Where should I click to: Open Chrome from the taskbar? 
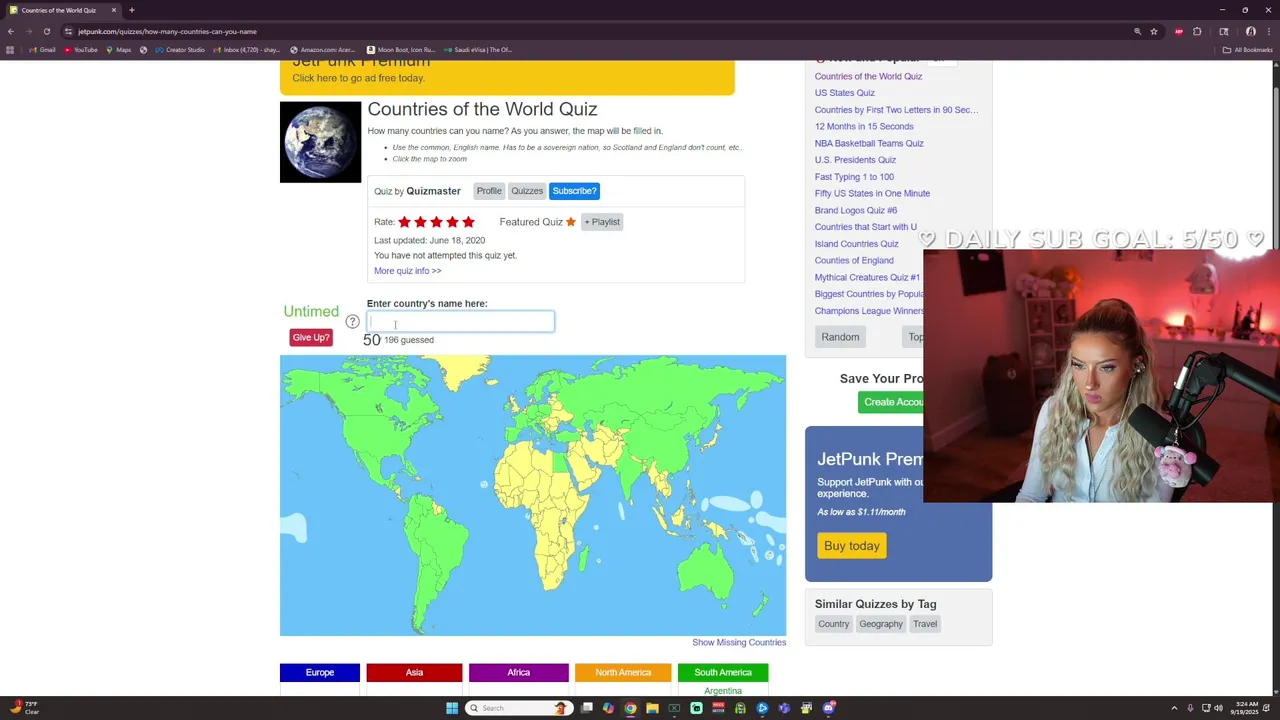(x=630, y=708)
